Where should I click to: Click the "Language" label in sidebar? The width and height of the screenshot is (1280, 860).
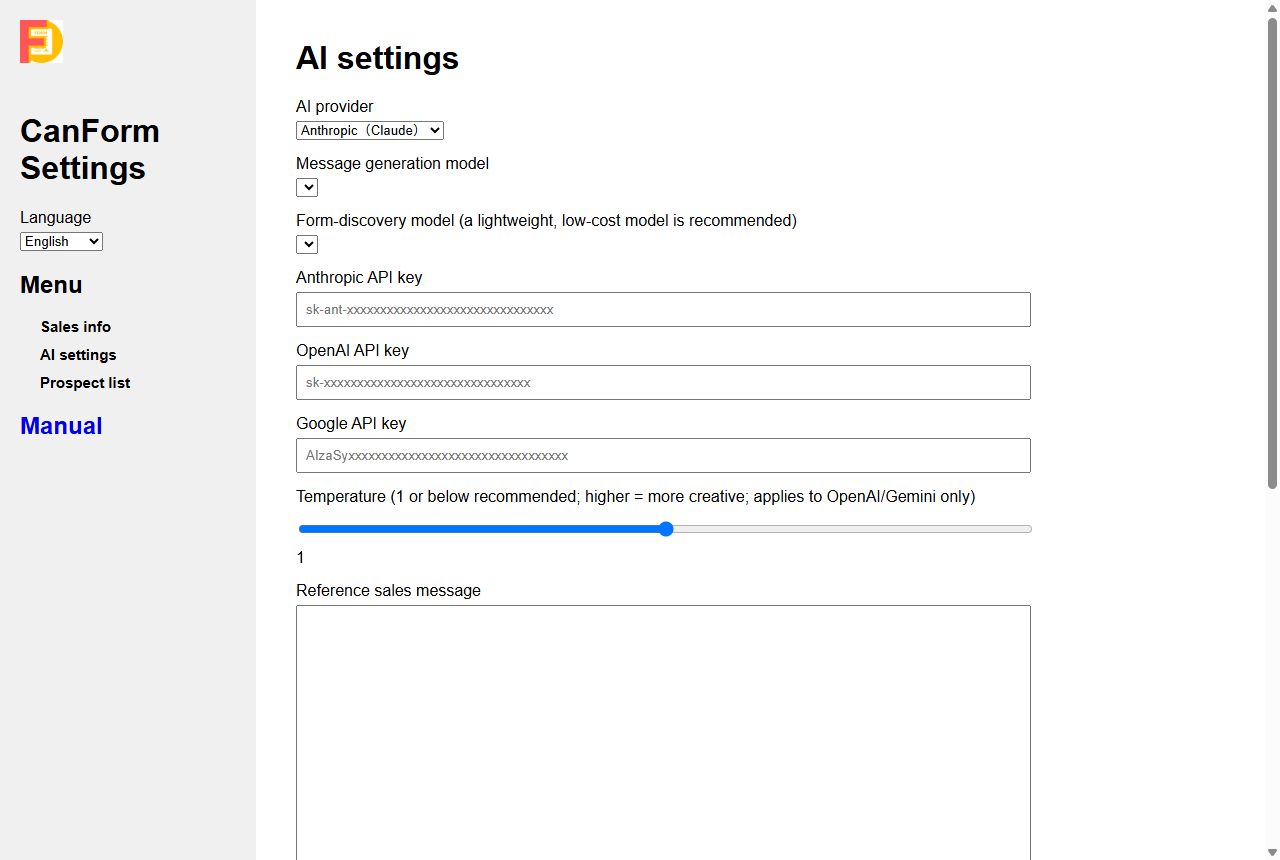(55, 217)
